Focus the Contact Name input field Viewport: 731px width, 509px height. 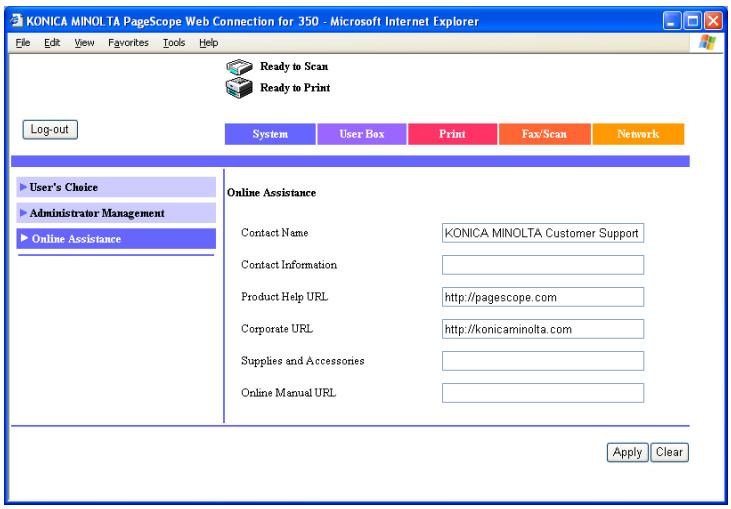(543, 233)
